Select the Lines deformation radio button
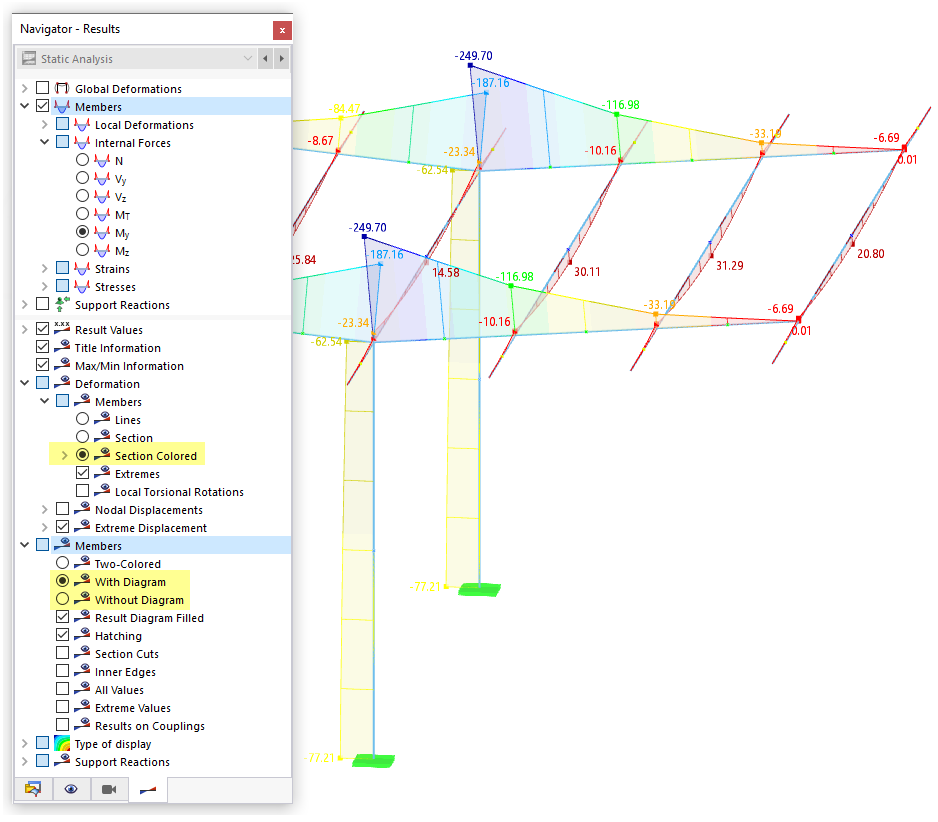 coord(83,419)
